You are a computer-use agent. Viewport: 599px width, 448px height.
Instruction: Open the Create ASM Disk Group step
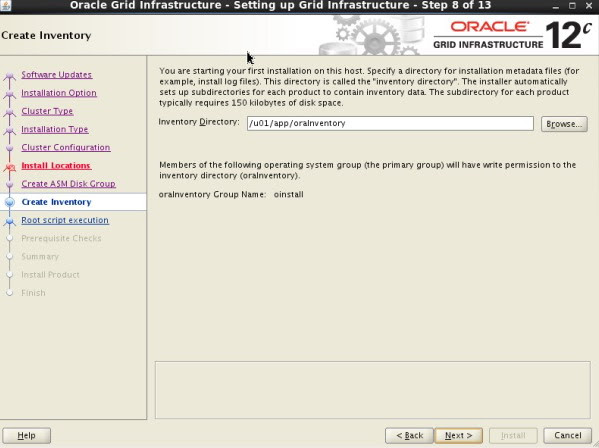coord(68,184)
